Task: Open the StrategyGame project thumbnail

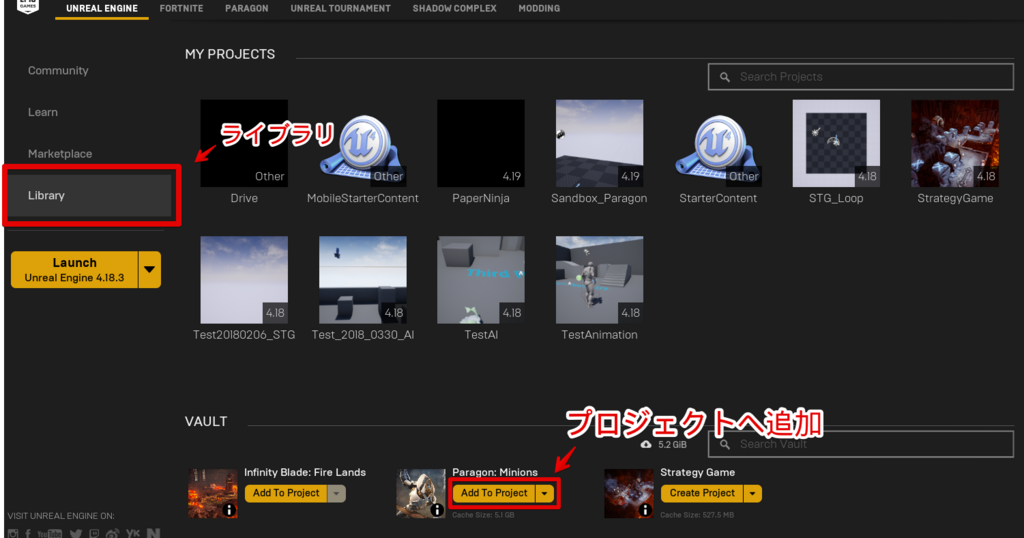Action: coord(955,144)
